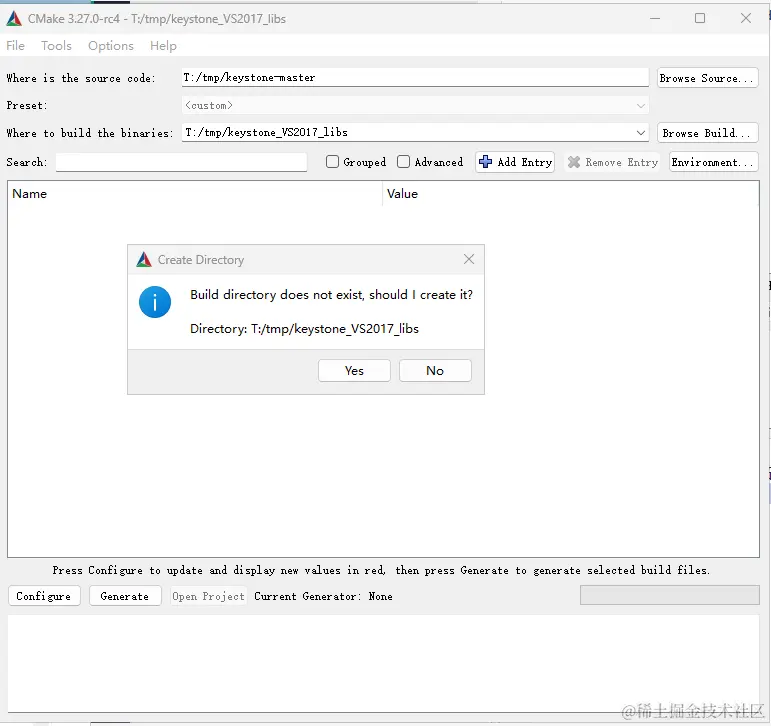This screenshot has width=771, height=726.
Task: Click the blue plus Add Entry icon
Action: tap(485, 162)
